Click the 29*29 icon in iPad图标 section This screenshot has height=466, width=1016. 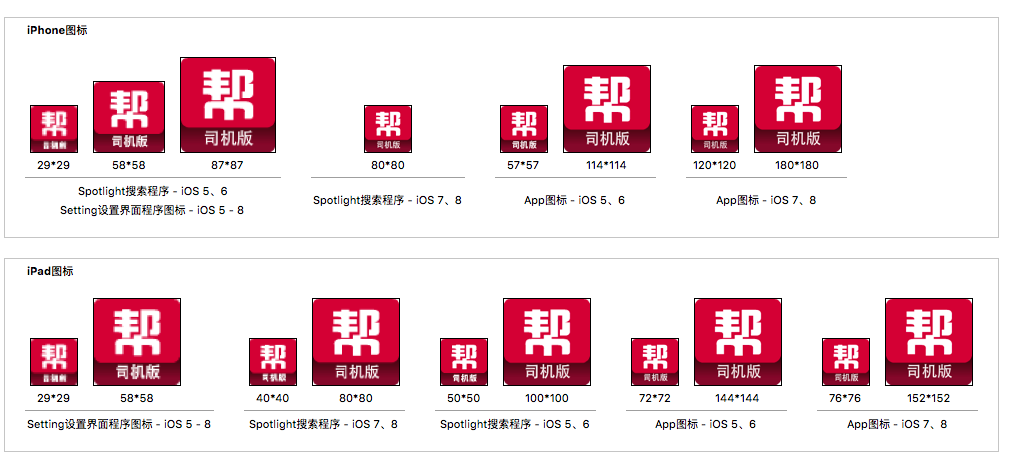coord(54,362)
